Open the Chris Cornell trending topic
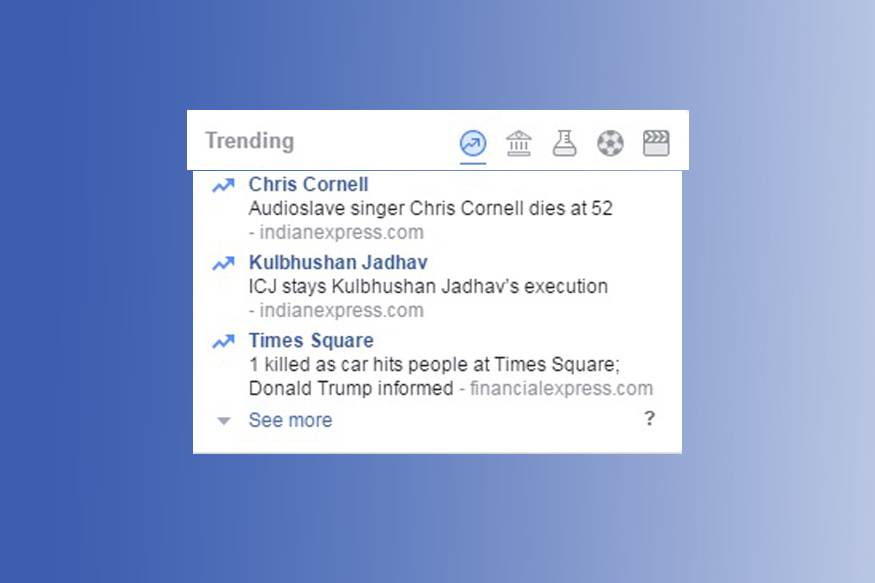The width and height of the screenshot is (875, 583). click(x=308, y=184)
